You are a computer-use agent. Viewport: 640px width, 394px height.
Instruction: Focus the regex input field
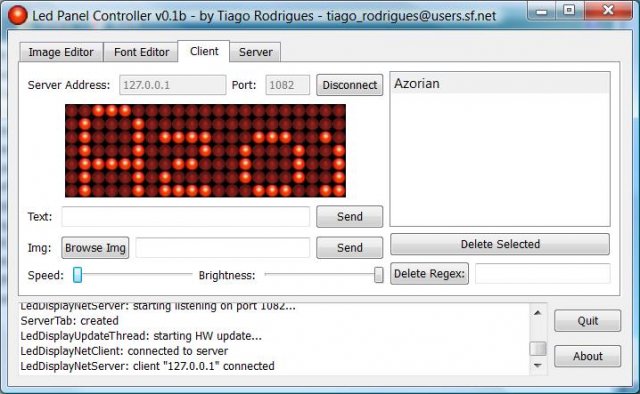[x=543, y=274]
